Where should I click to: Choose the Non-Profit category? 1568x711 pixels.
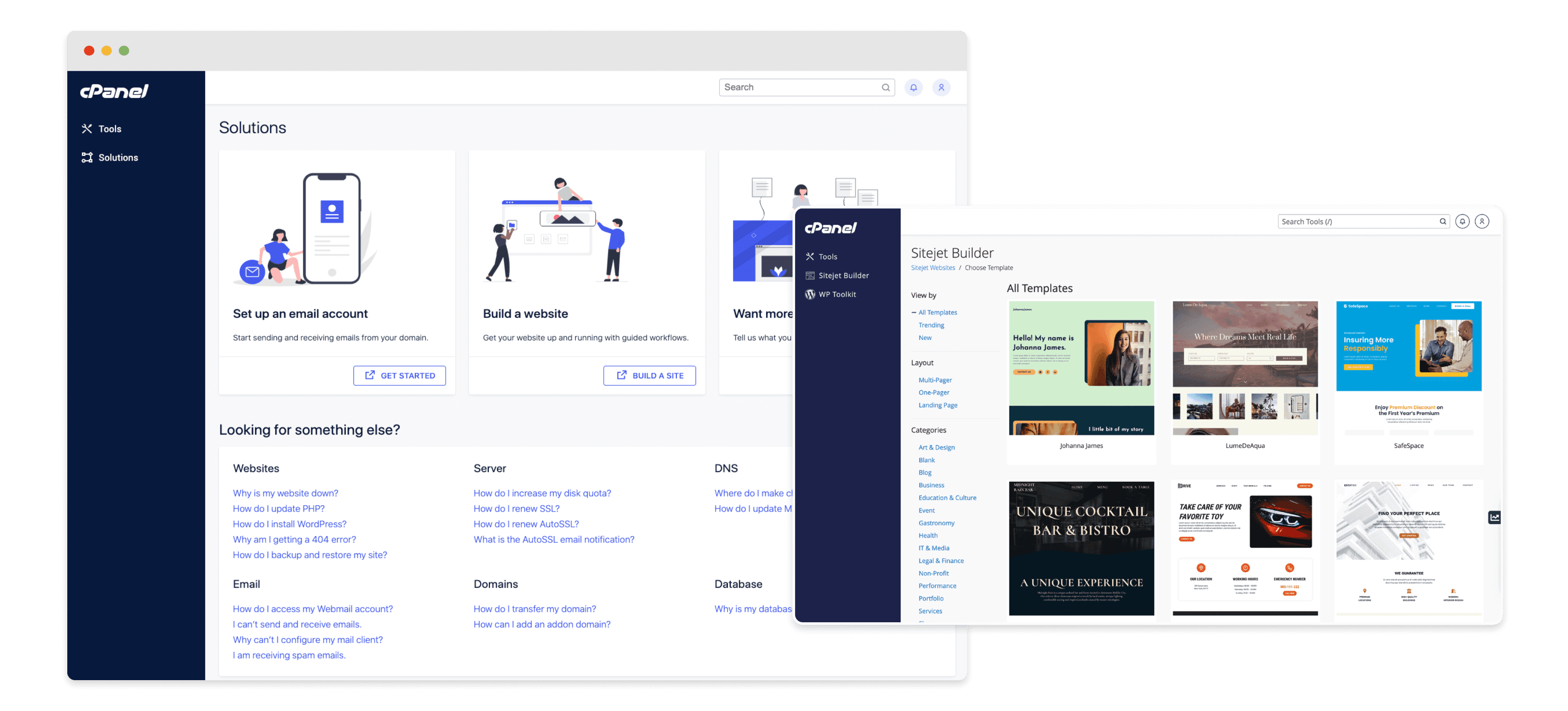(x=934, y=573)
